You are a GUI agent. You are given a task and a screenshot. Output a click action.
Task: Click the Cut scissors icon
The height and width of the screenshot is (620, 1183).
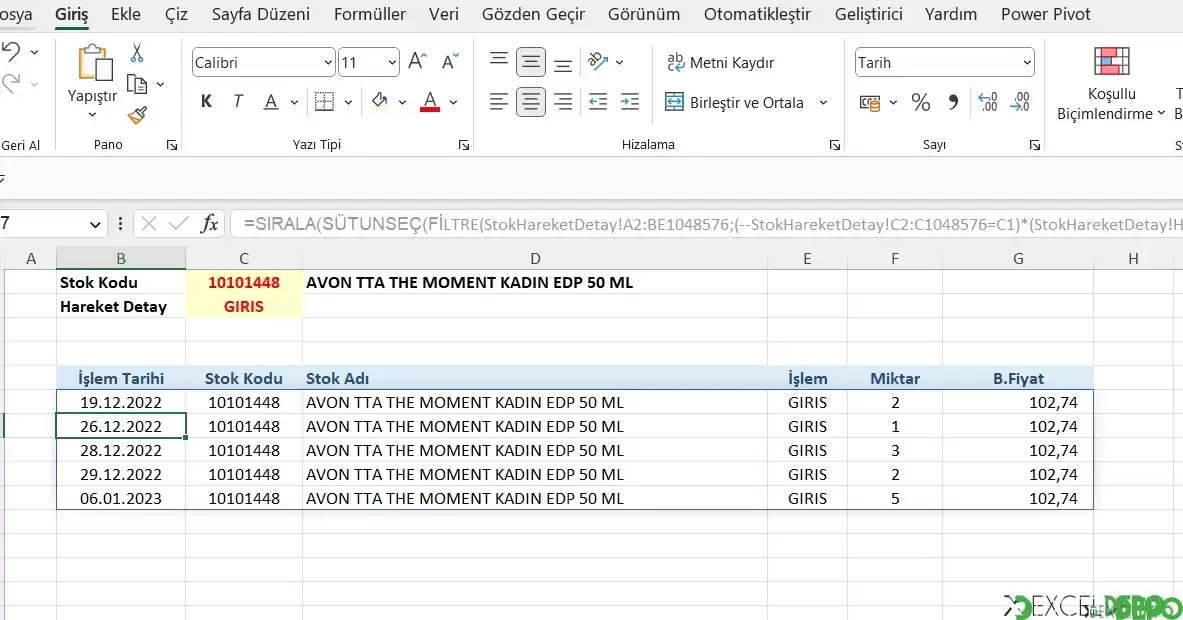137,53
